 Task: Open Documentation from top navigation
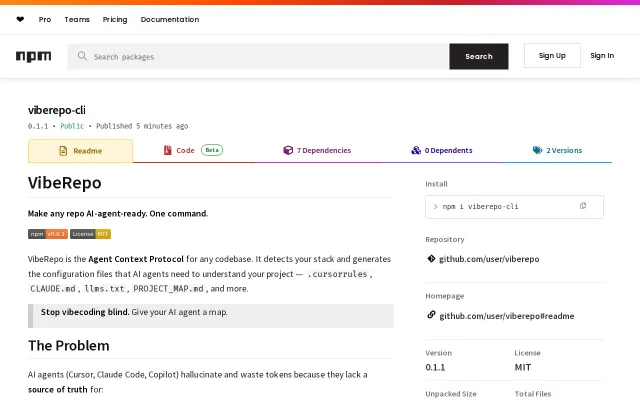point(170,19)
